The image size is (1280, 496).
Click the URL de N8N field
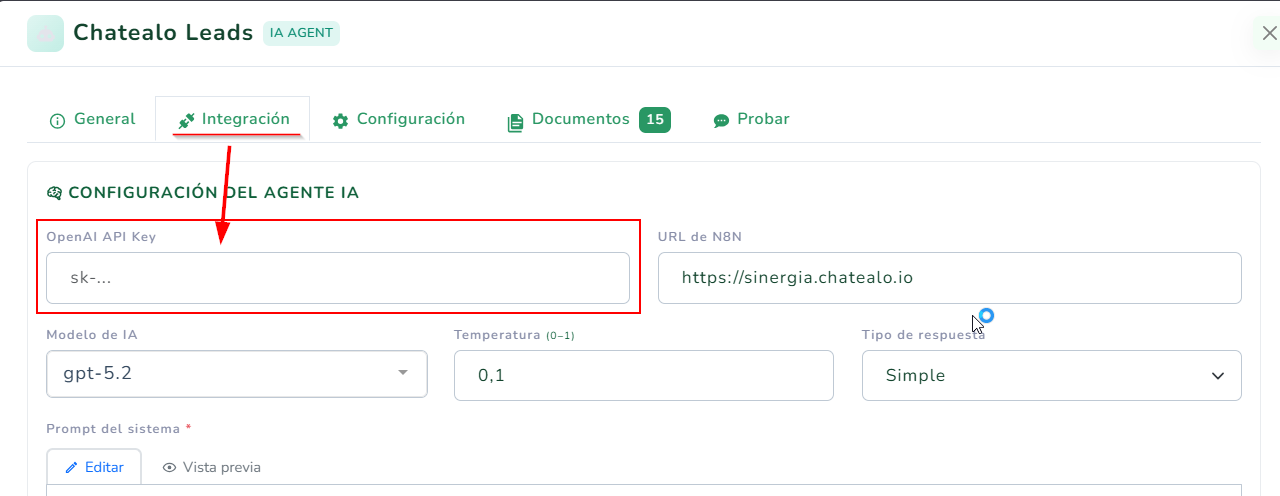point(950,278)
